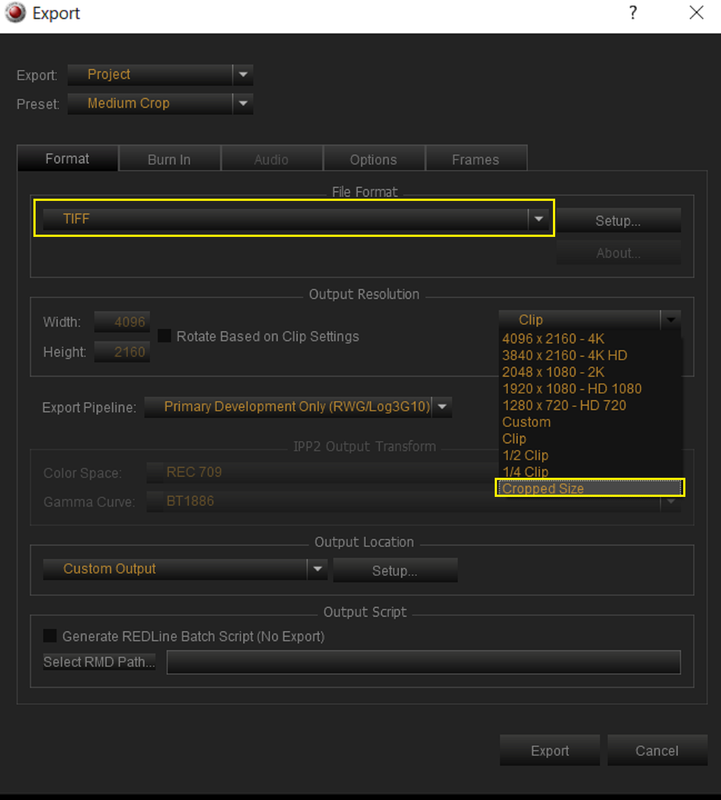Screen dimensions: 721x800
Task: Expand the Export Pipeline dropdown
Action: (x=442, y=407)
